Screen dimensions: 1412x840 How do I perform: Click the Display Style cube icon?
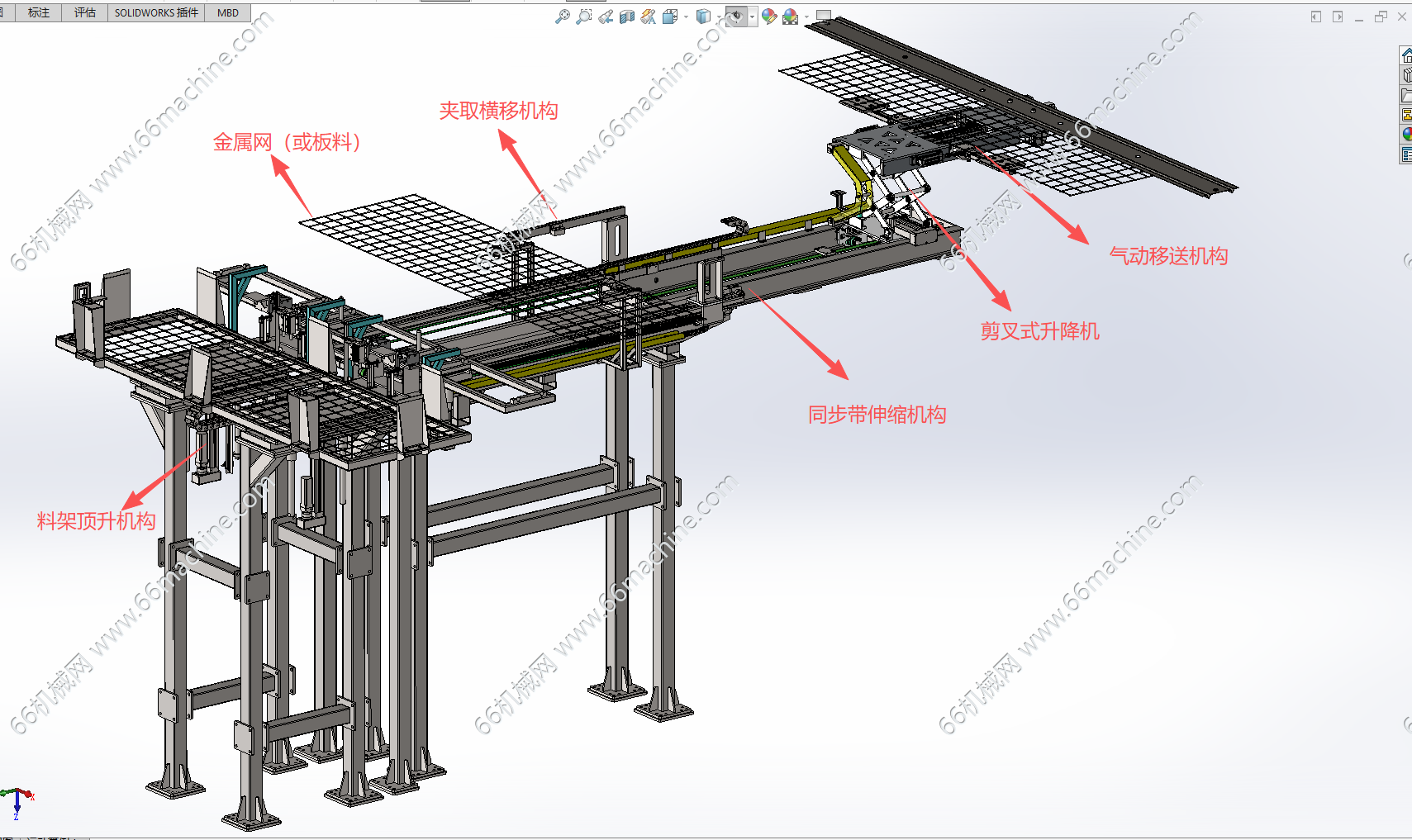[703, 17]
